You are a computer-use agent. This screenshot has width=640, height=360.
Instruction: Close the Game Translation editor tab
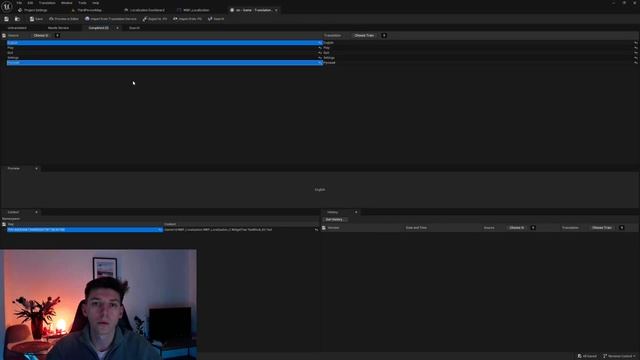276,10
